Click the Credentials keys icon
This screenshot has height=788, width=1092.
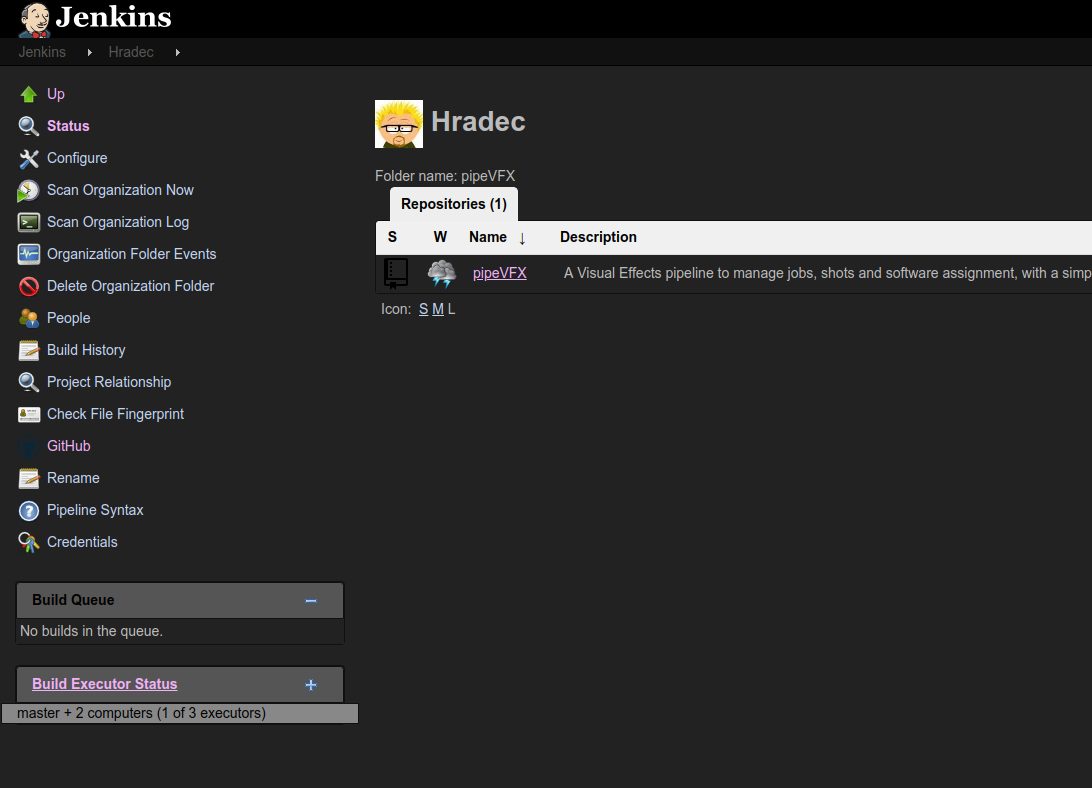pos(29,543)
